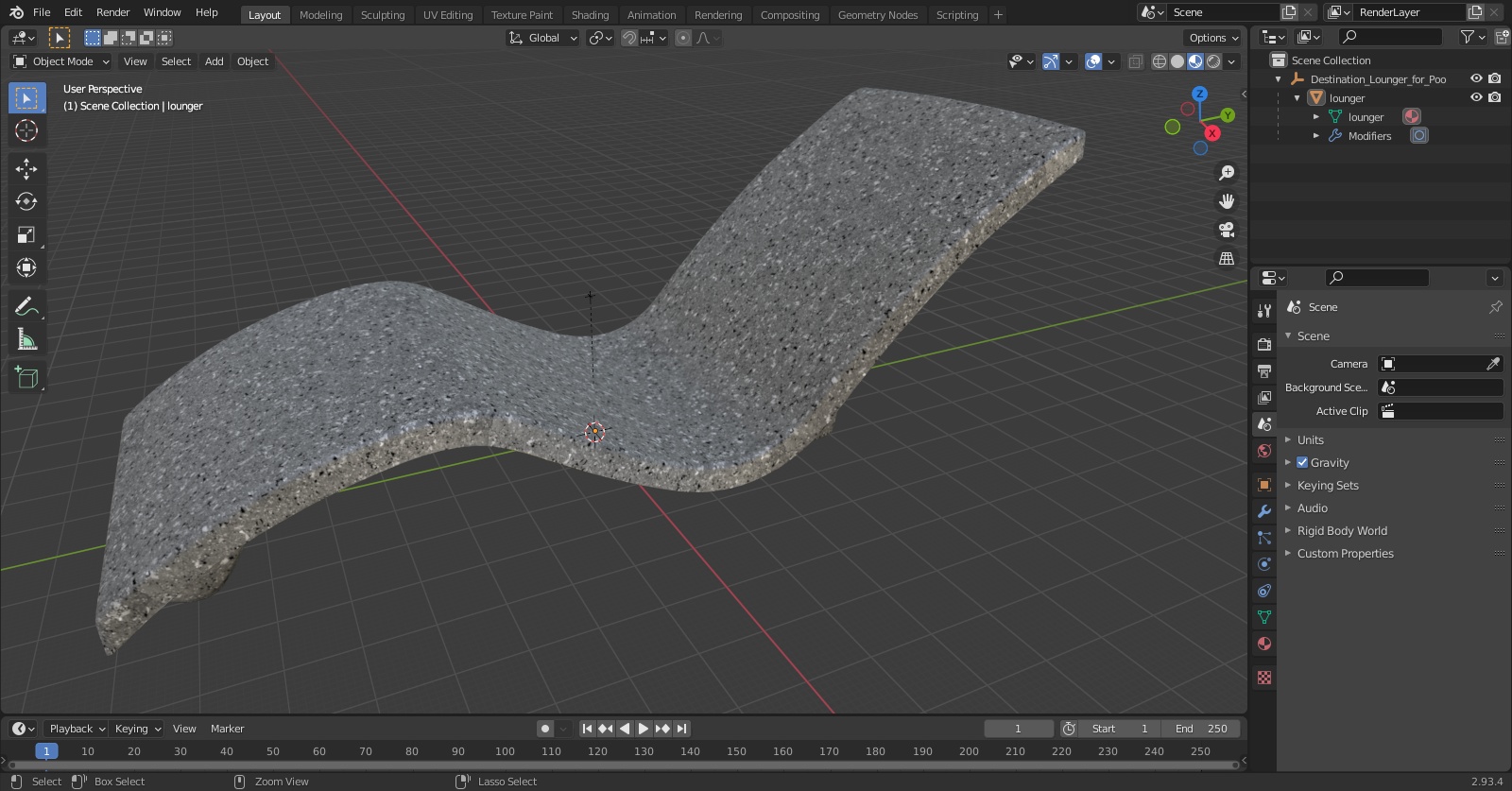Screen dimensions: 1512x791
Task: Switch to wireframe viewport shading
Action: pos(1160,61)
